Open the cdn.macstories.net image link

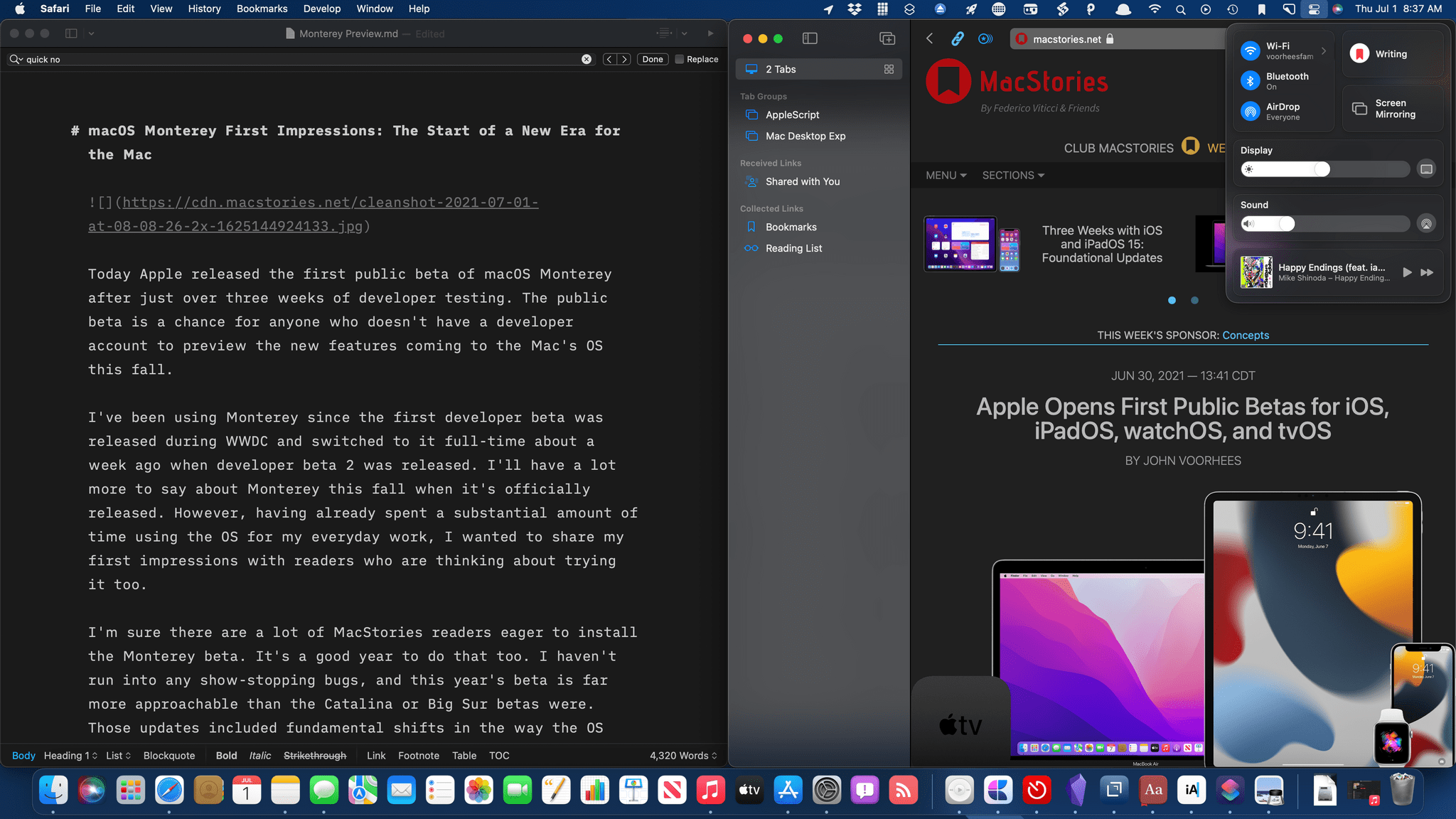[x=313, y=214]
